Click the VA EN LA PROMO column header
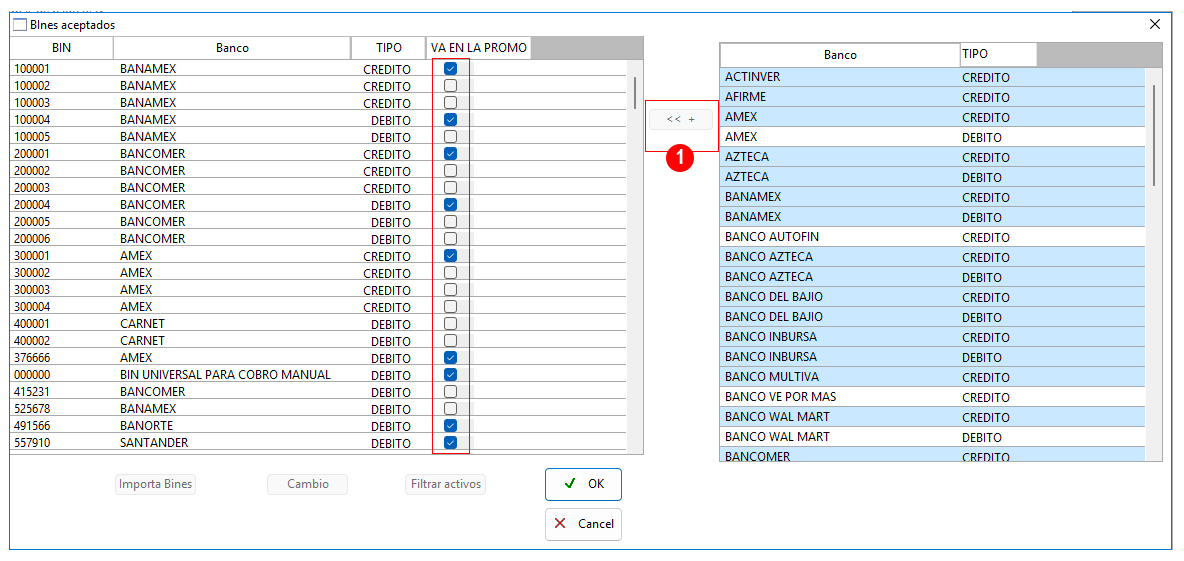 [x=479, y=48]
